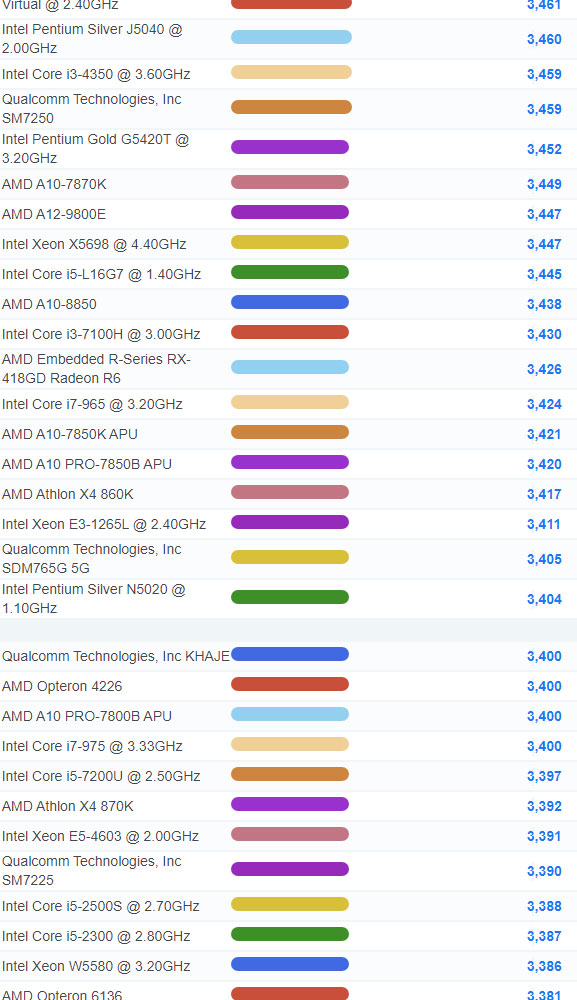This screenshot has height=1000, width=577.
Task: Click the 3,404 Pentium Silver N5020 score
Action: 544,599
